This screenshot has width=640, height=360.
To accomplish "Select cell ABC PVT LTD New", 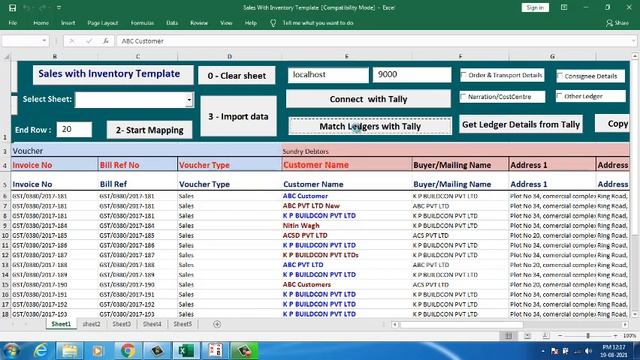I will coord(347,206).
